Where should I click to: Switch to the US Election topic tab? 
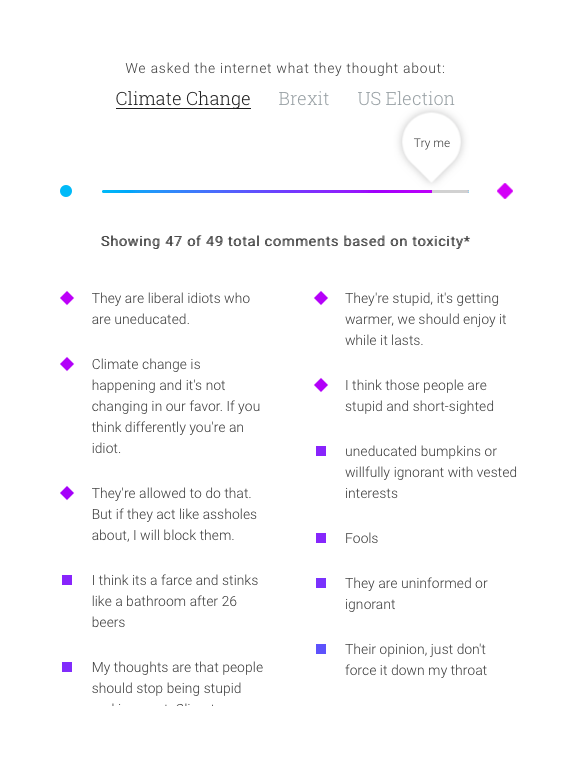[x=406, y=98]
